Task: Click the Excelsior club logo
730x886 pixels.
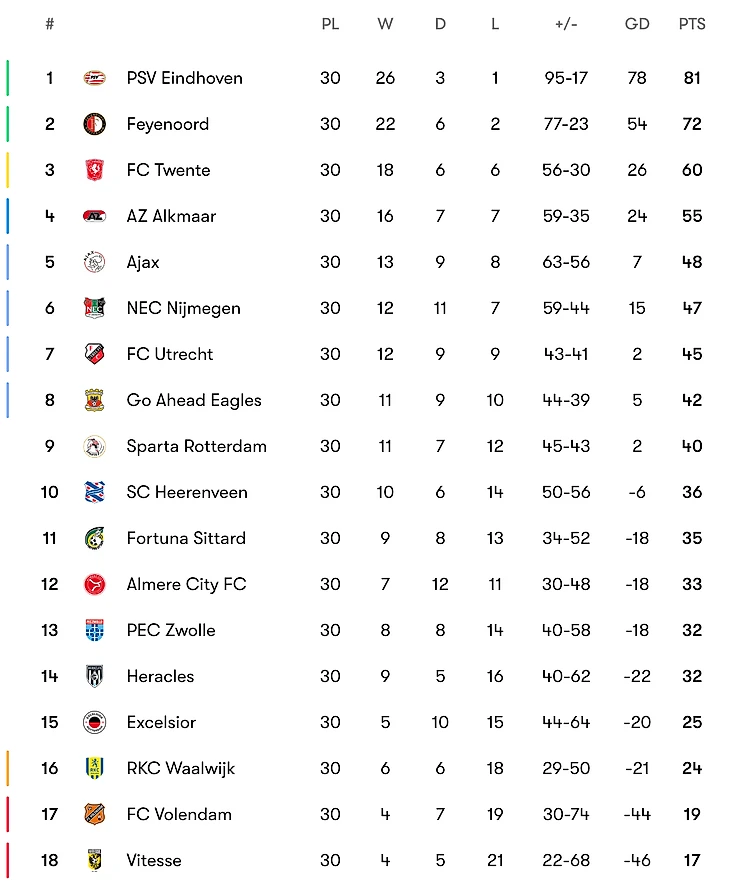Action: [94, 722]
